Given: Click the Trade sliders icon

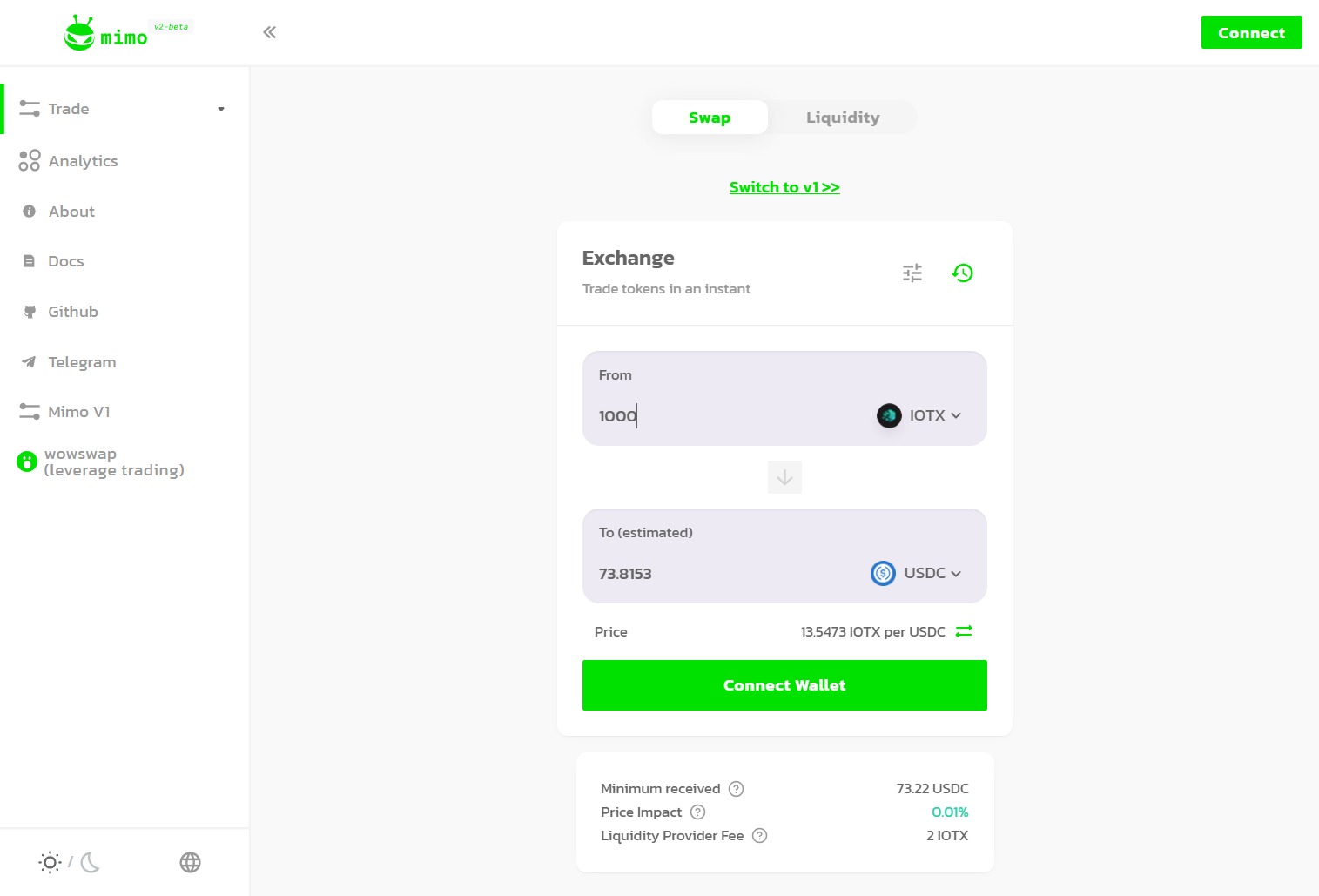Looking at the screenshot, I should (x=30, y=109).
